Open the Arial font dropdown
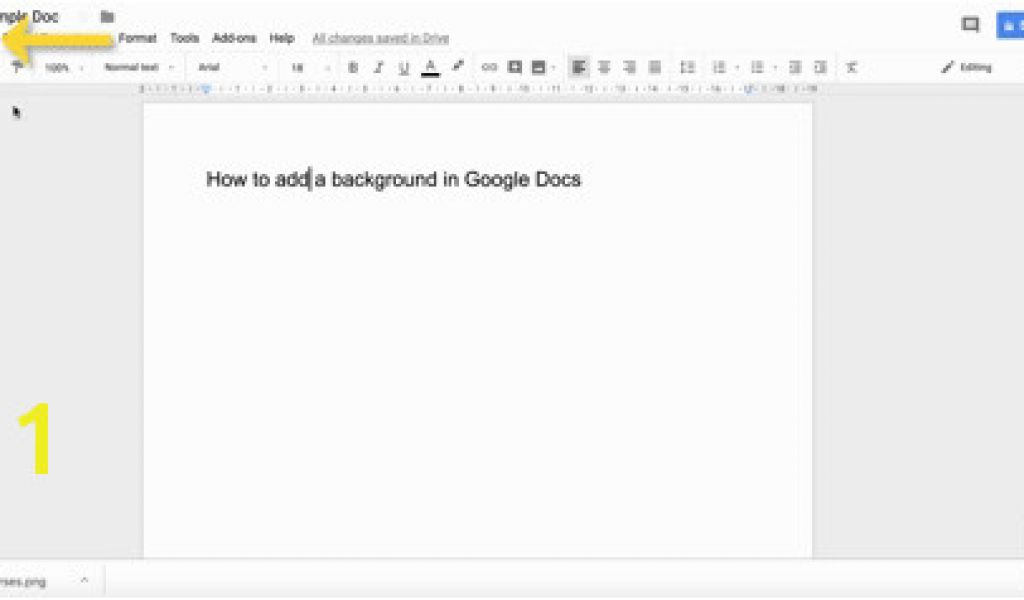Viewport: 1024px width, 600px height. (232, 67)
